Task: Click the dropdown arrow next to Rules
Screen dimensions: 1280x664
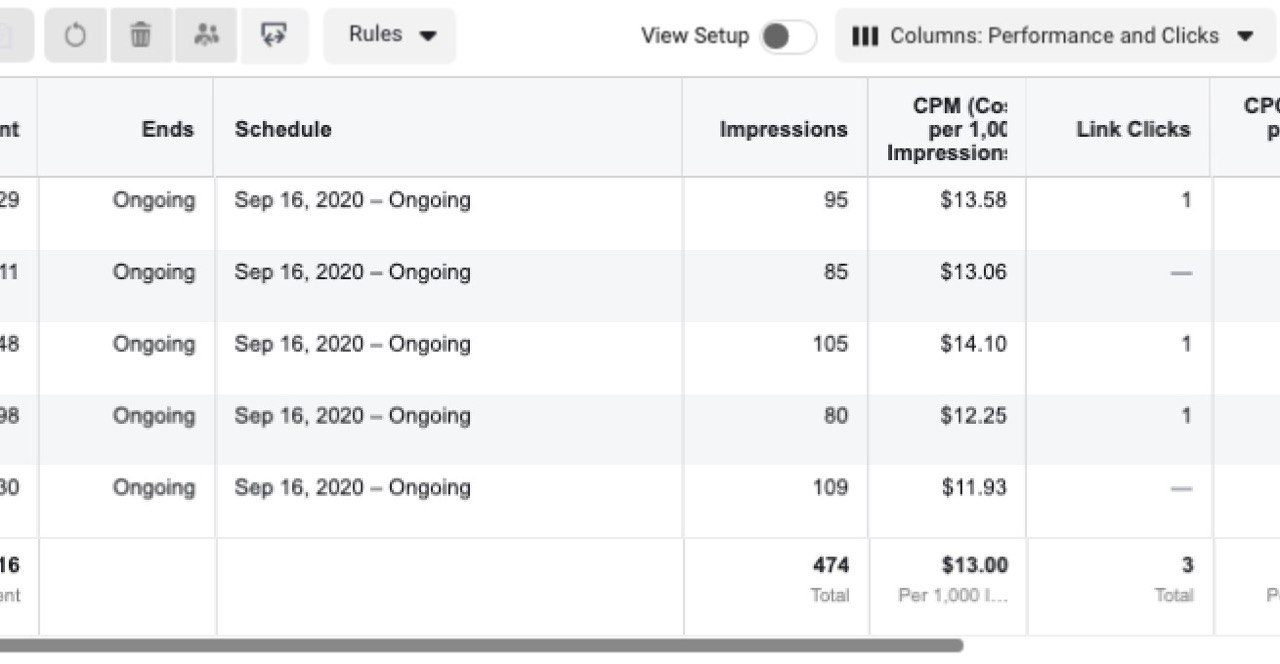Action: click(428, 36)
